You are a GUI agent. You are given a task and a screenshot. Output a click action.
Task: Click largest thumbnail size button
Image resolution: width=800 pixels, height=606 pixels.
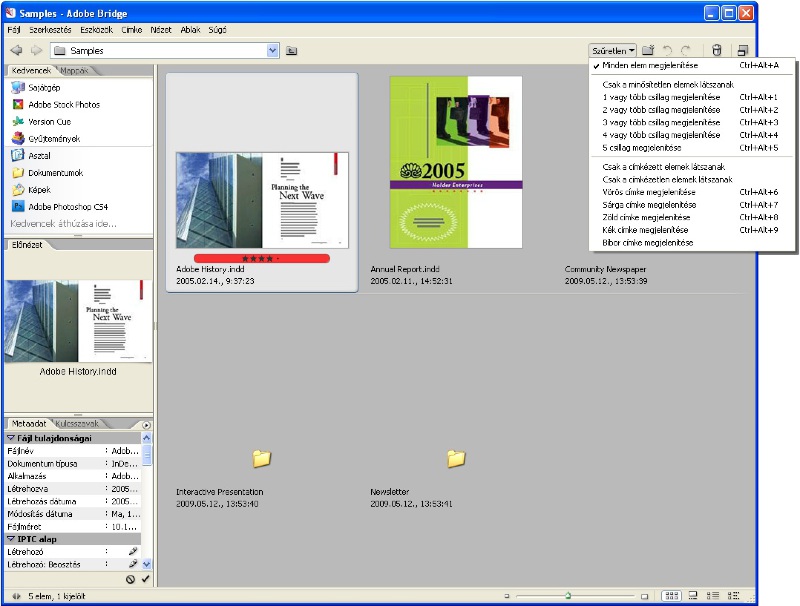[x=644, y=596]
